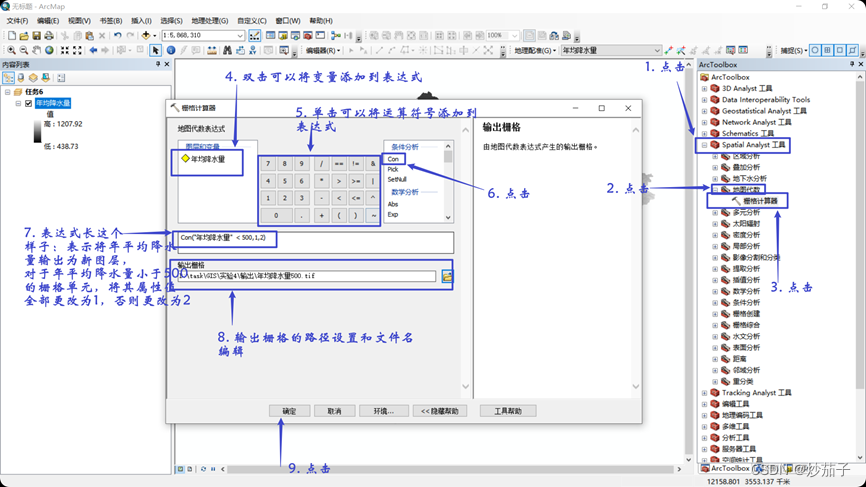Open the 视图(V) menu
This screenshot has width=866, height=487.
79,20
